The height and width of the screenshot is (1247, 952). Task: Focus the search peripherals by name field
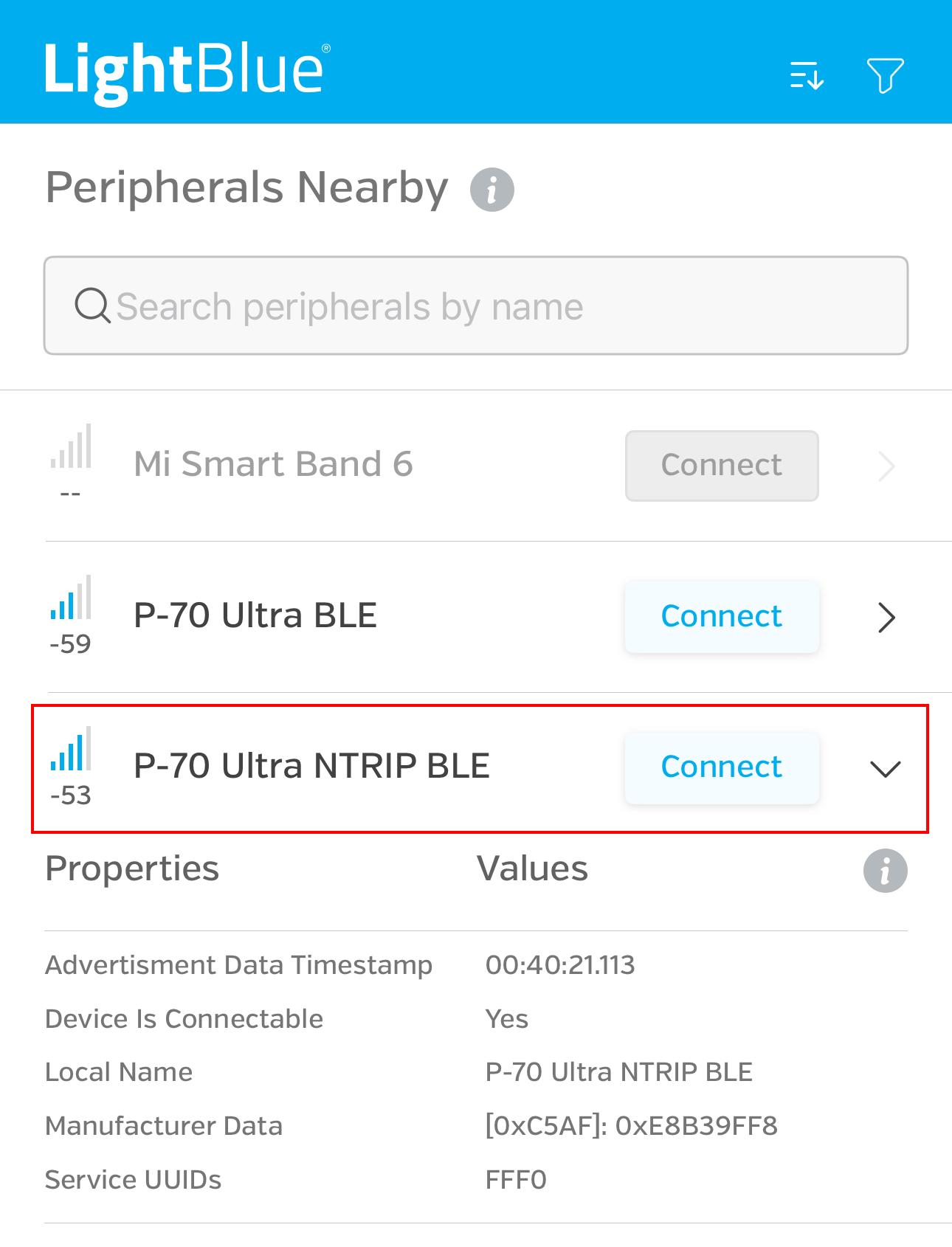487,306
